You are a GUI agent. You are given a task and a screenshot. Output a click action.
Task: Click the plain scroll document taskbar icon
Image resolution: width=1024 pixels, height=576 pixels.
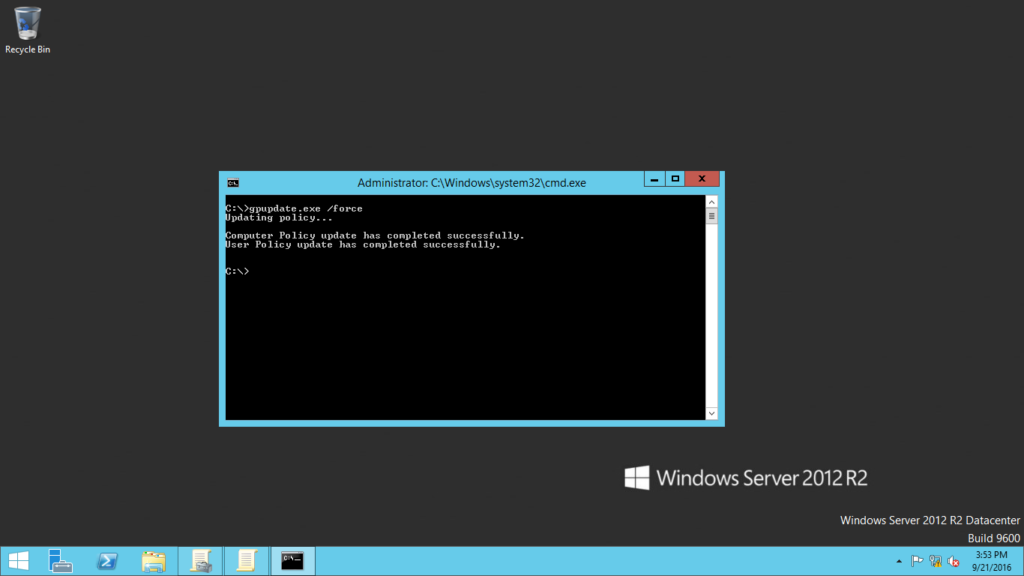point(246,561)
